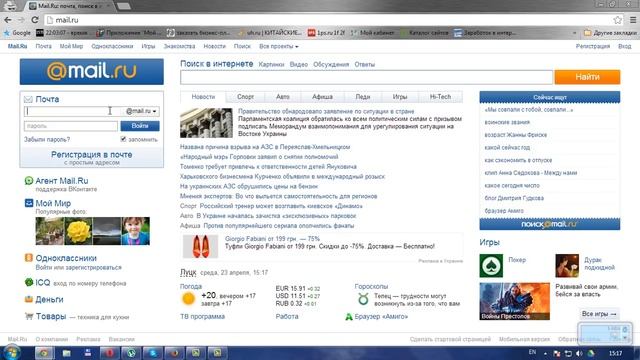Click the Товары shopping cart icon
The image size is (640, 360).
click(29, 316)
